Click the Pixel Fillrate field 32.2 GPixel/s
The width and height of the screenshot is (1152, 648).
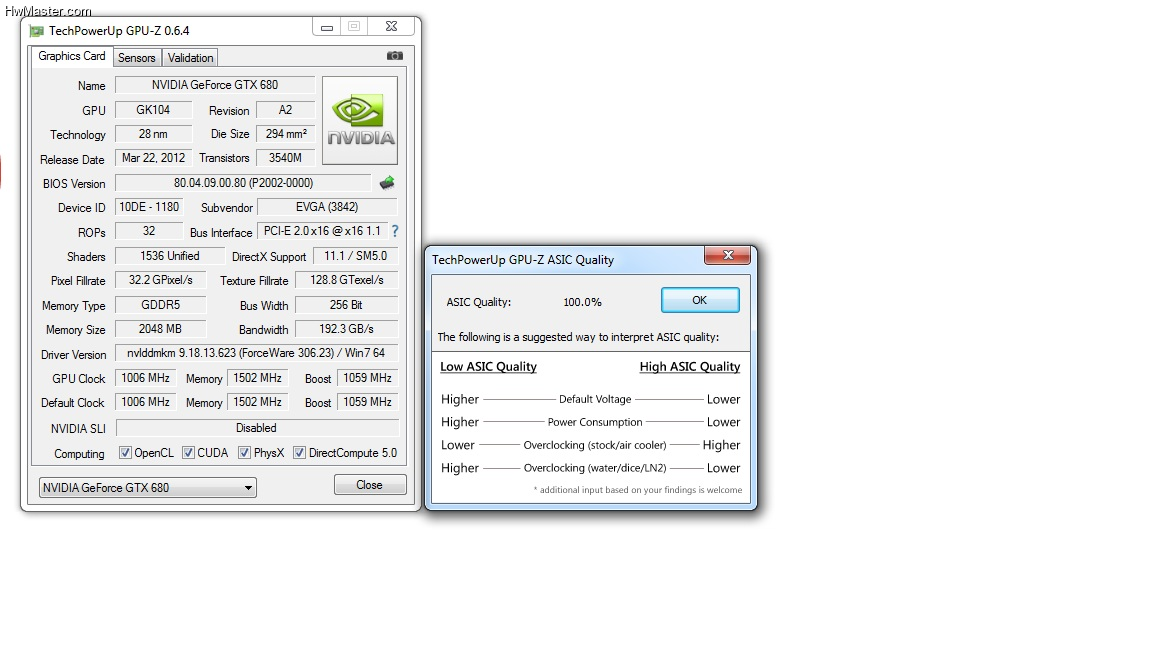click(x=161, y=280)
